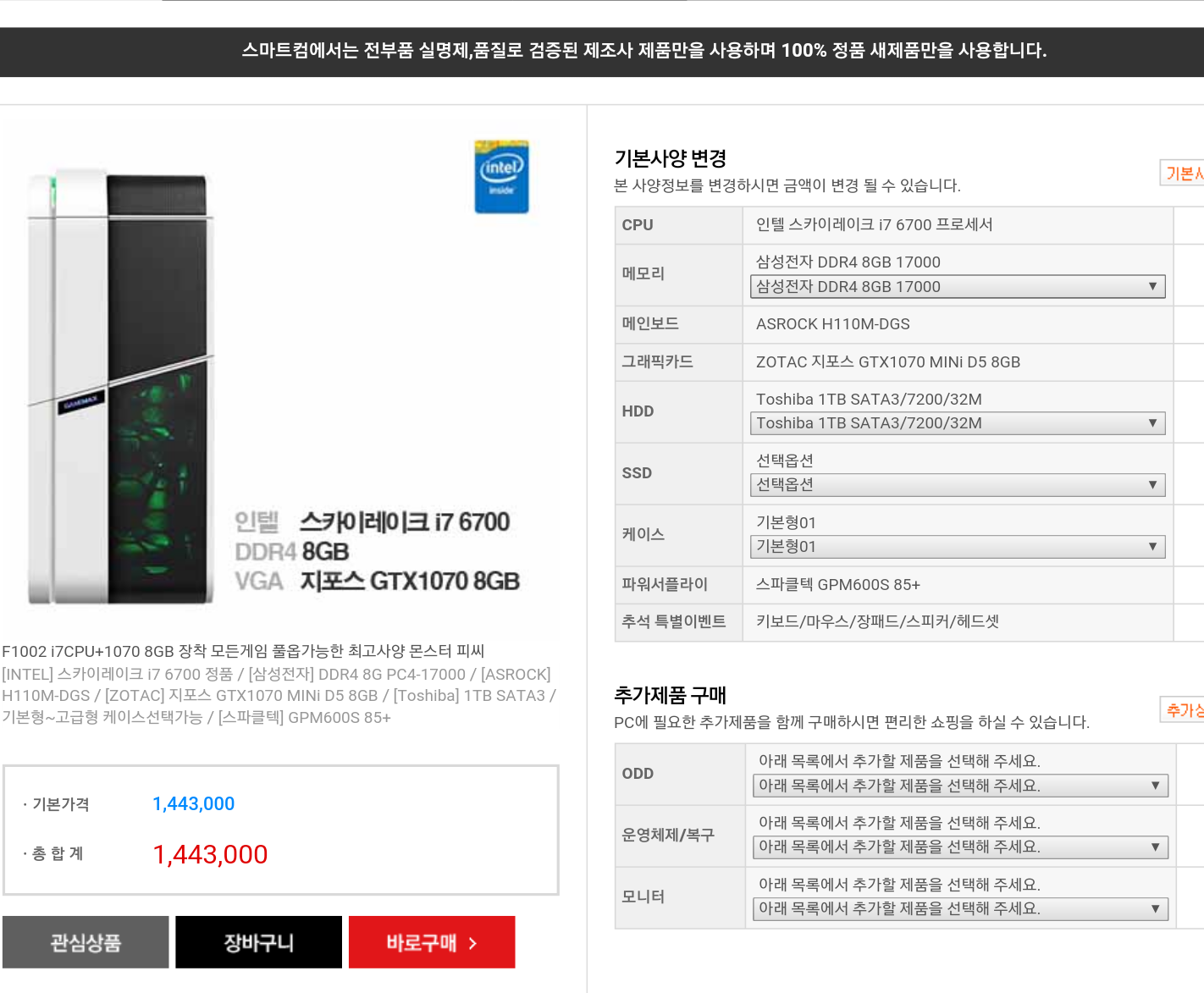Open the 케이스 기본형01 dropdown
This screenshot has width=1204, height=993.
958,547
